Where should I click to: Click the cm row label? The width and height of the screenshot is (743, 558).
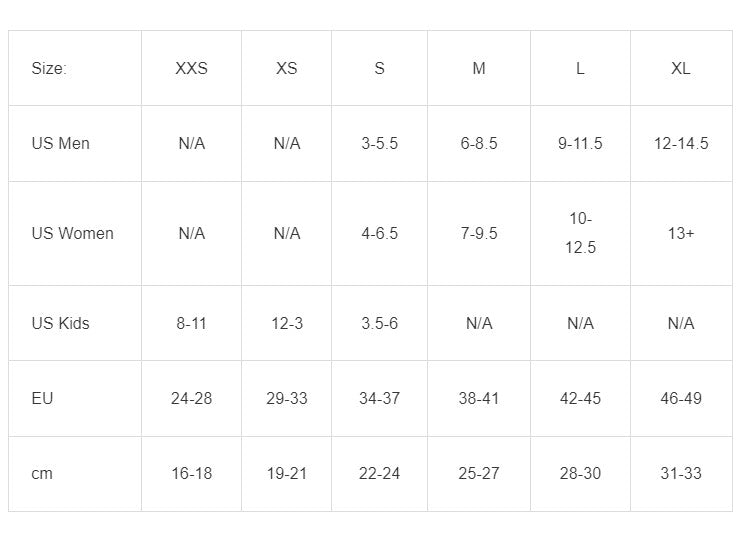pos(42,473)
